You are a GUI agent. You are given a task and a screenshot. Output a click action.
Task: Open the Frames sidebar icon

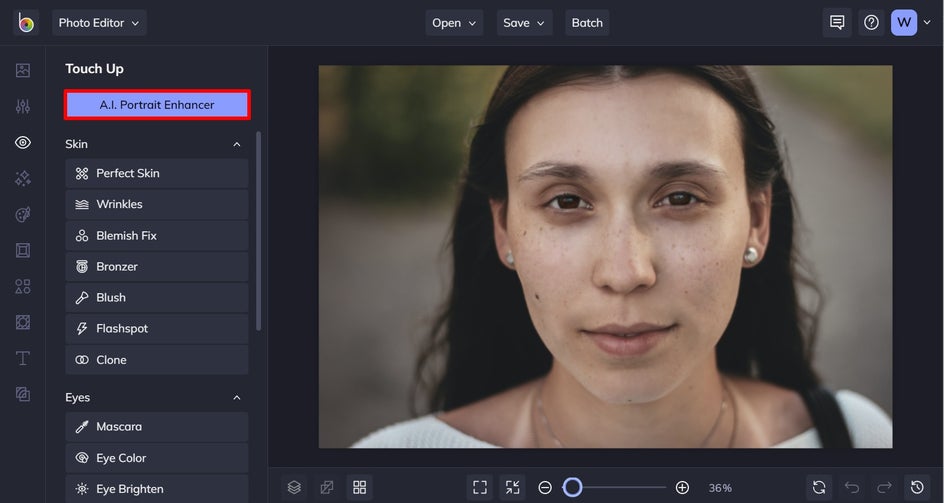[23, 250]
